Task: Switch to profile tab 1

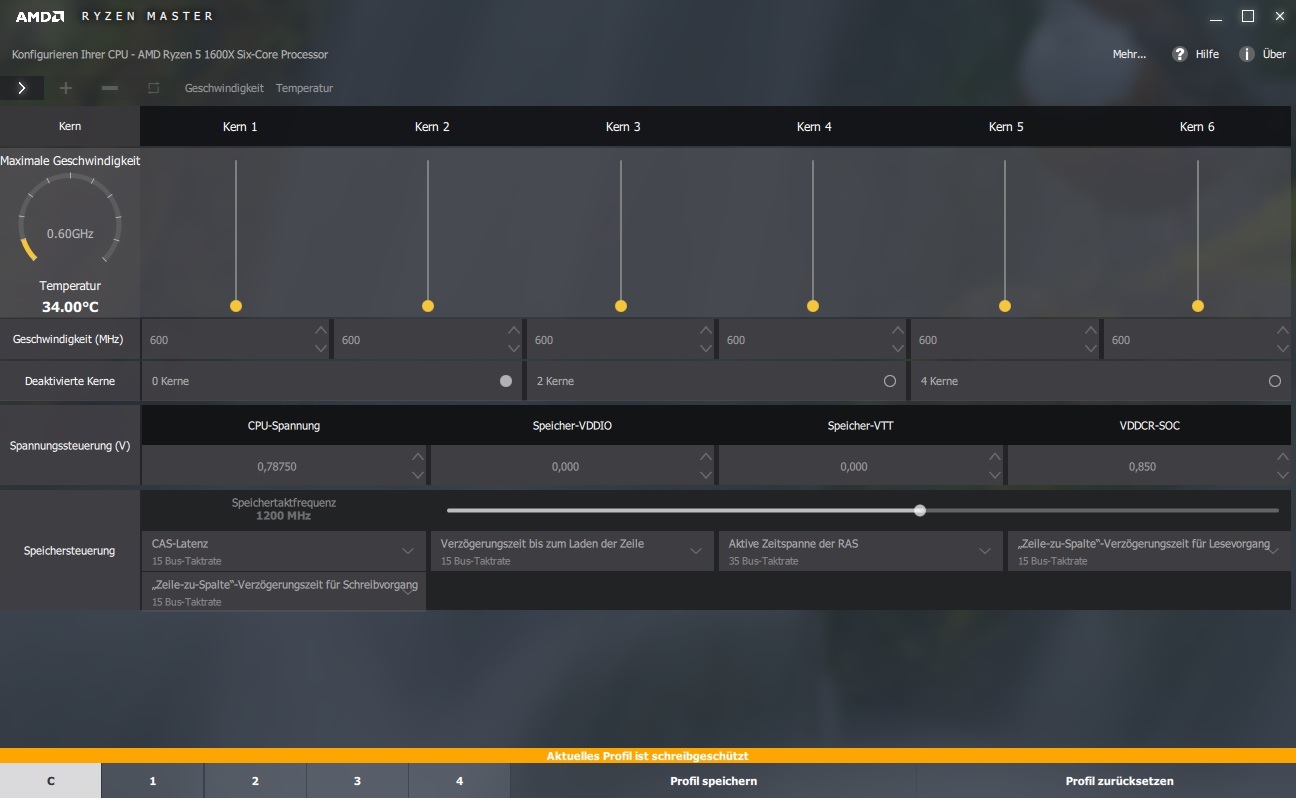Action: pos(152,781)
